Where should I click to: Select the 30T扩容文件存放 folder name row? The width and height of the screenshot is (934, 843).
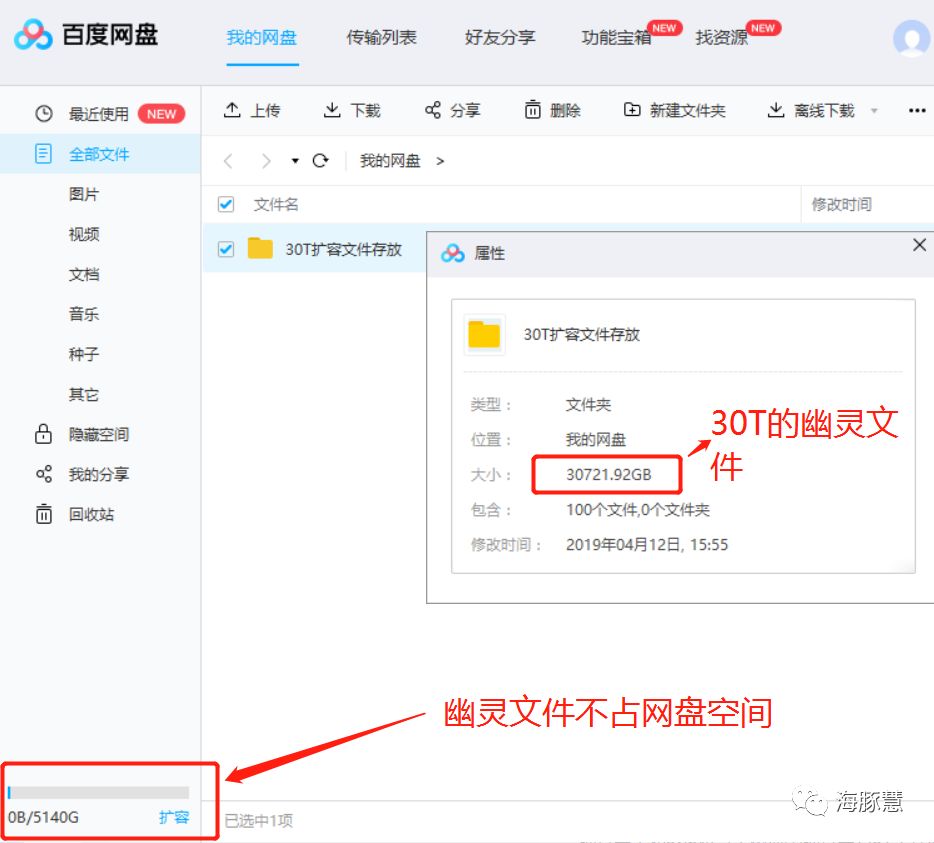tap(344, 249)
